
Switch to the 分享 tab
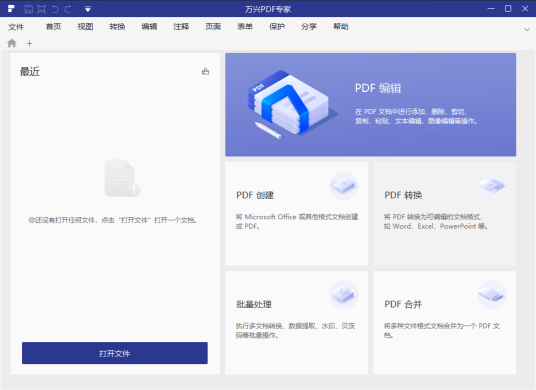[309, 27]
